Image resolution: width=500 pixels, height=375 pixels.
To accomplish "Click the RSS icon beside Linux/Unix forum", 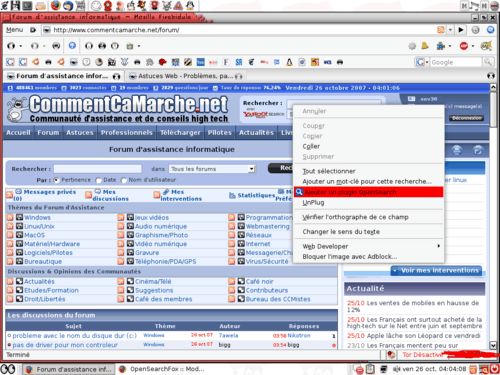I will click(10, 226).
